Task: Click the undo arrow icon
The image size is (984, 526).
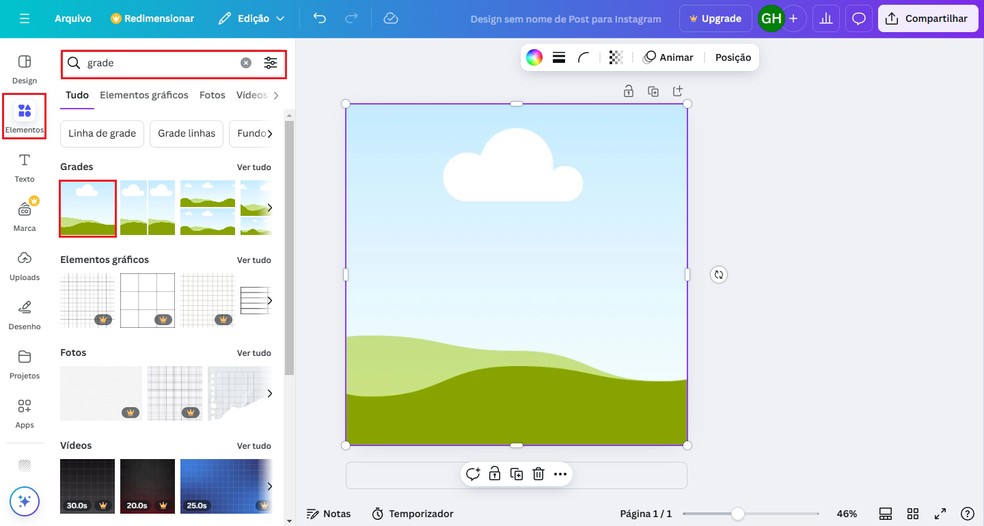Action: (319, 18)
